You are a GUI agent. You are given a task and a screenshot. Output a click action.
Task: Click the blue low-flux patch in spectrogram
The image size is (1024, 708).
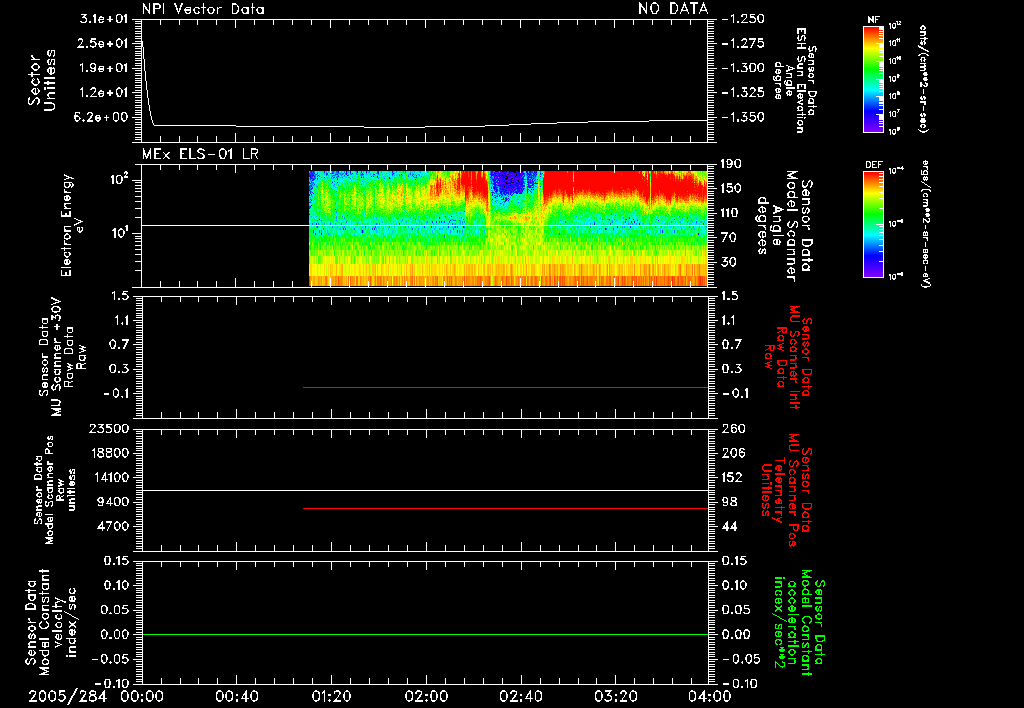(x=513, y=181)
